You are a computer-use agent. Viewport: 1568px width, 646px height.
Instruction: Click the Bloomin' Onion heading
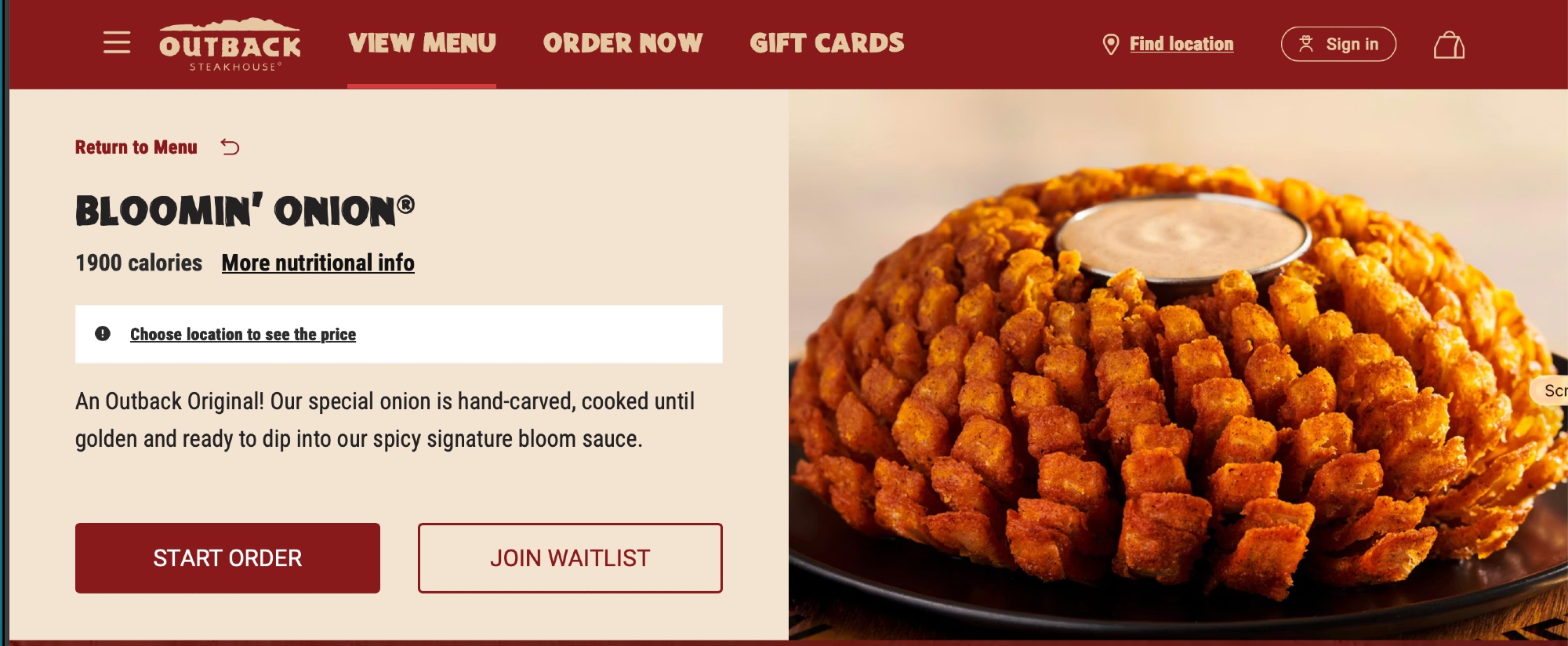pyautogui.click(x=245, y=210)
